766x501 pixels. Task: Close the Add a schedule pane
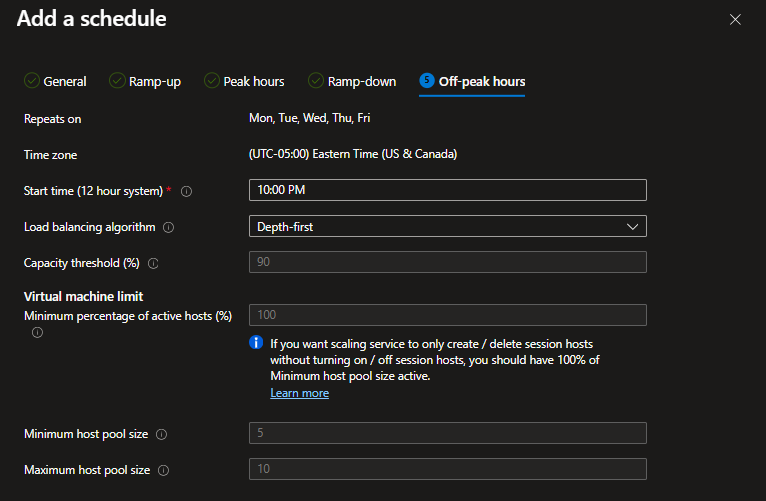tap(735, 20)
